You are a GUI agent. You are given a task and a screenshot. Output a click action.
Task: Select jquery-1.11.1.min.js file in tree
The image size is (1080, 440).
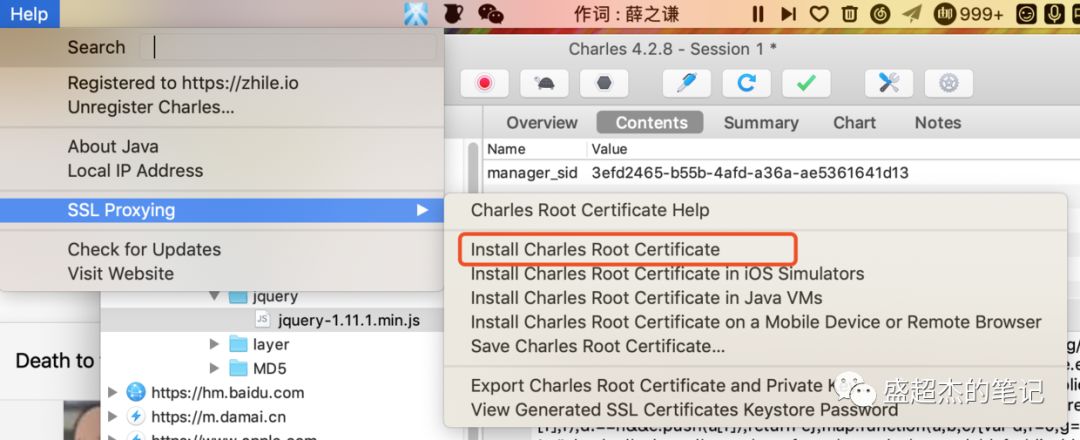tap(349, 320)
